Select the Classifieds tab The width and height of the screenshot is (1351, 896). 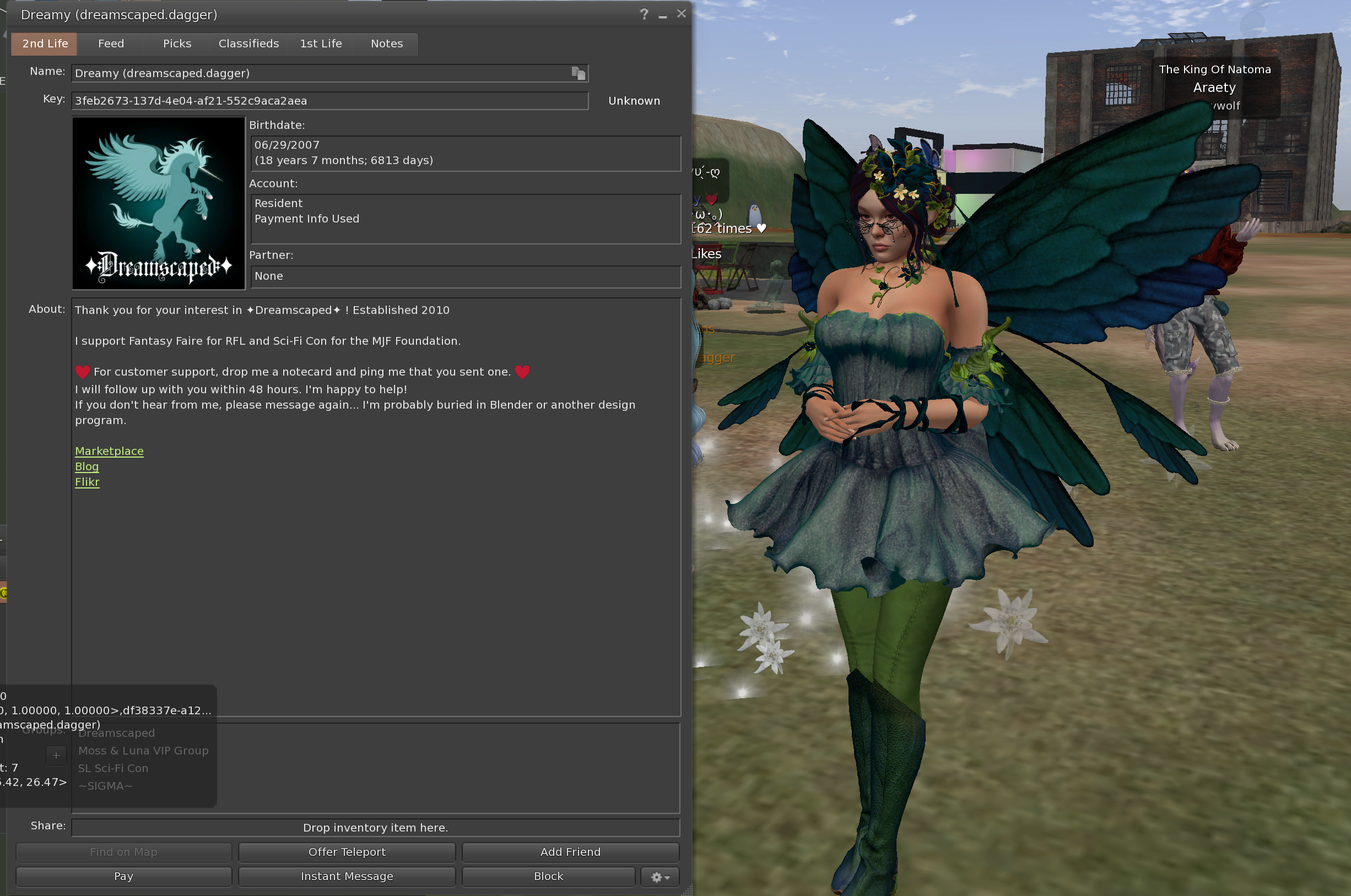248,44
